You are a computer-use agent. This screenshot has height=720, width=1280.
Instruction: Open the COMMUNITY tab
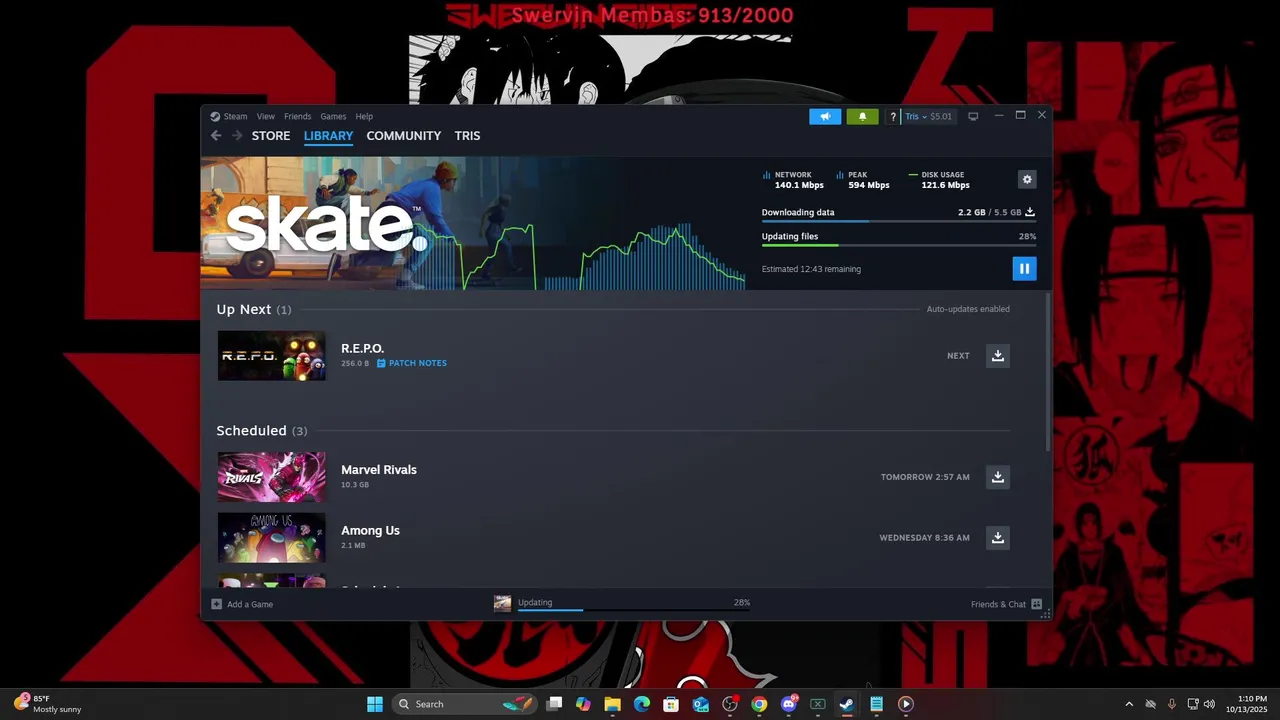point(403,136)
